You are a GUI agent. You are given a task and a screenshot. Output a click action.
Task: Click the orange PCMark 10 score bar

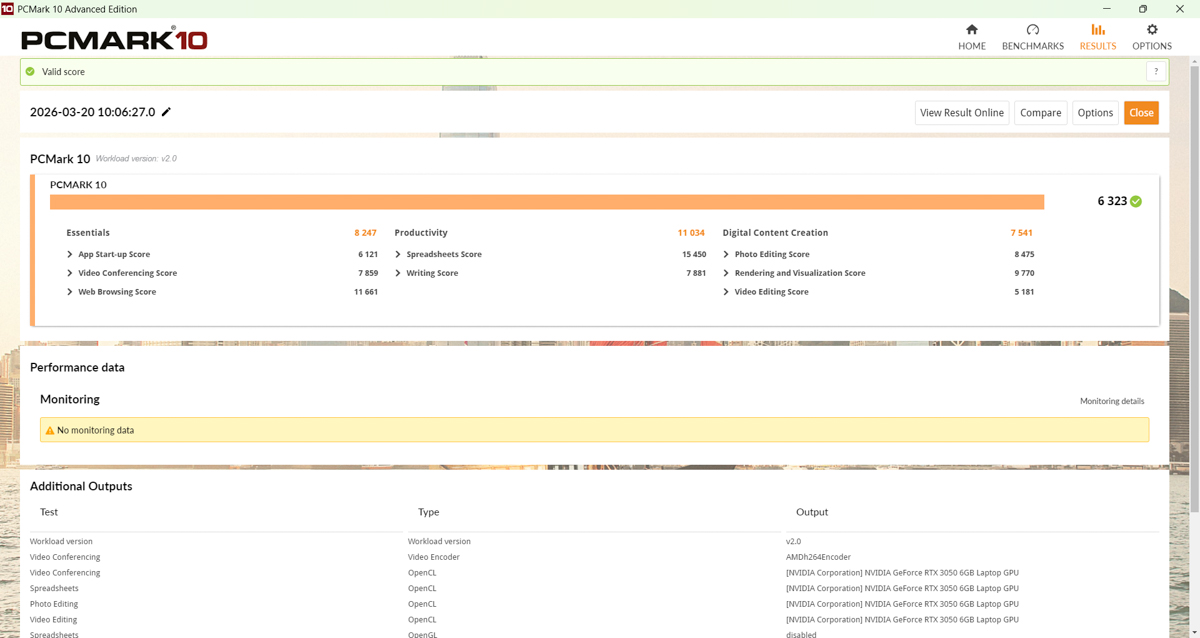546,202
